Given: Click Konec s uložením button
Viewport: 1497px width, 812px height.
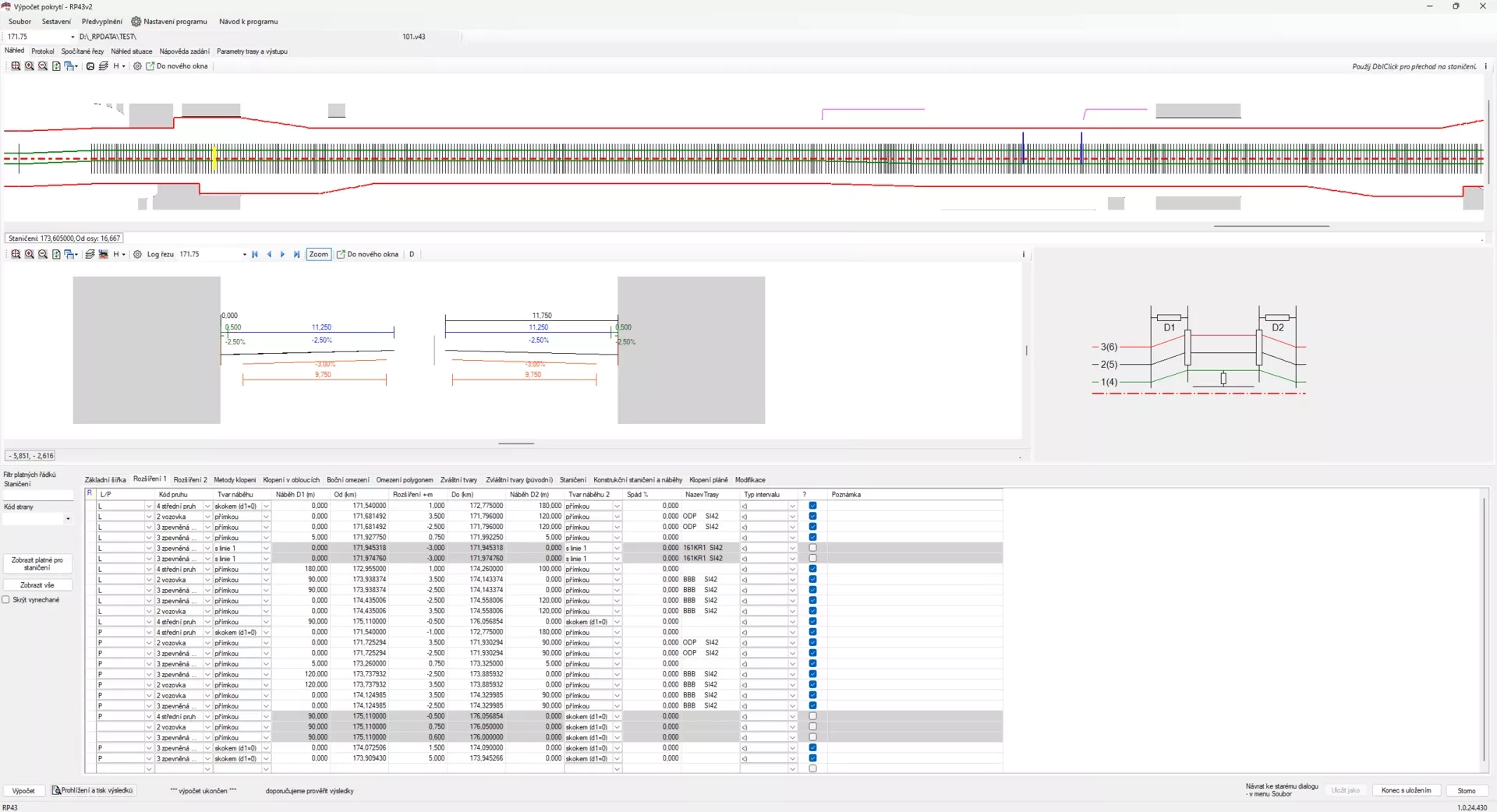Looking at the screenshot, I should click(x=1406, y=790).
